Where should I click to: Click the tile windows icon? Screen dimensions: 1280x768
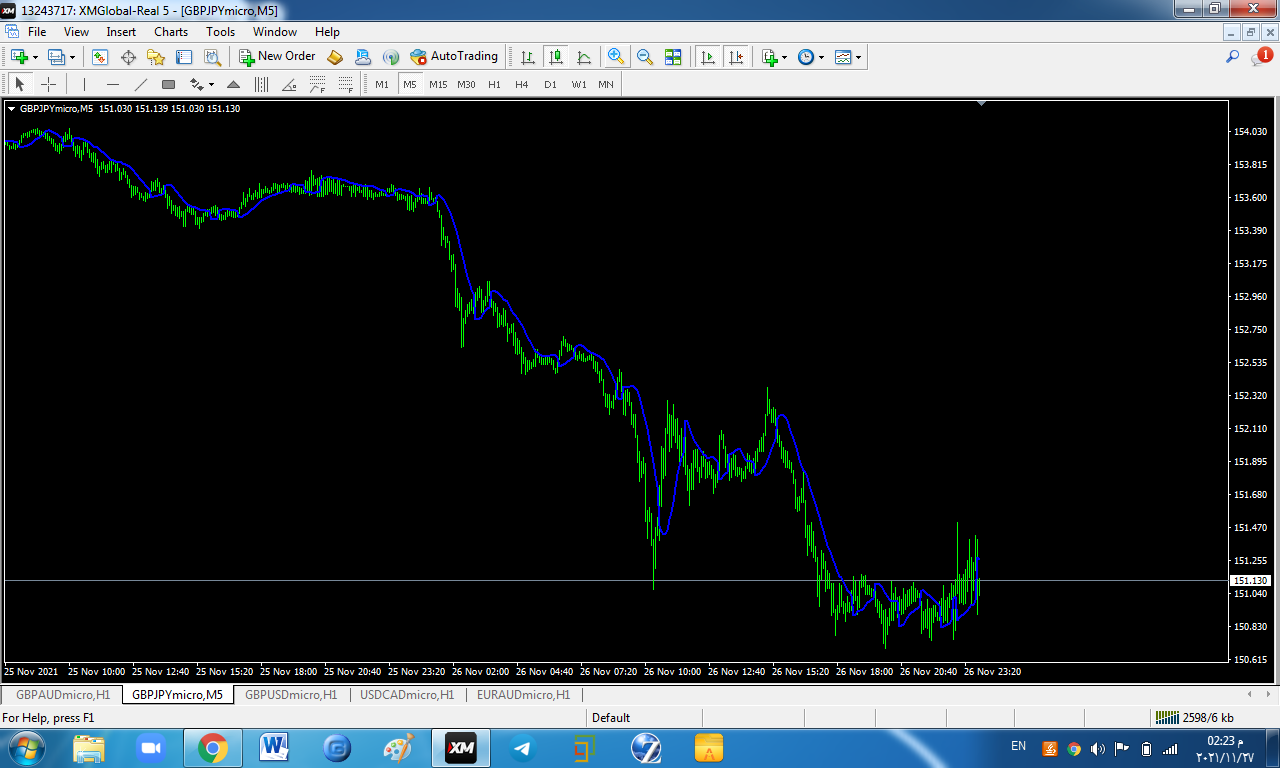(673, 57)
